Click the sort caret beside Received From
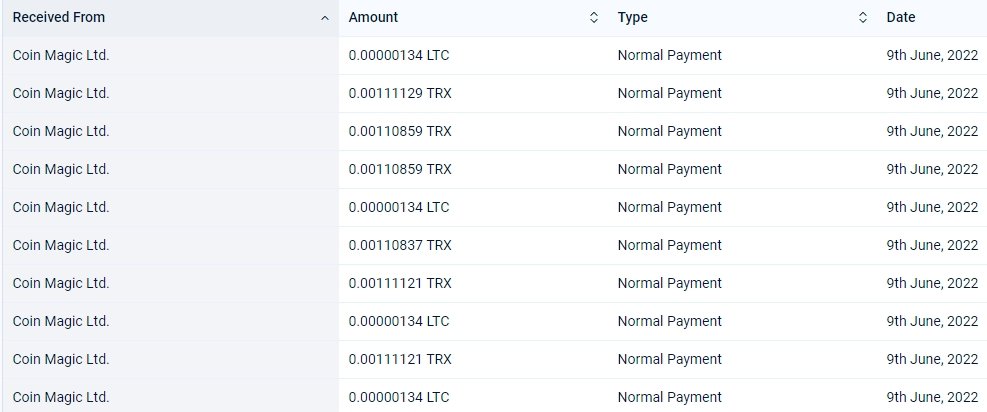987x412 pixels. 325,18
